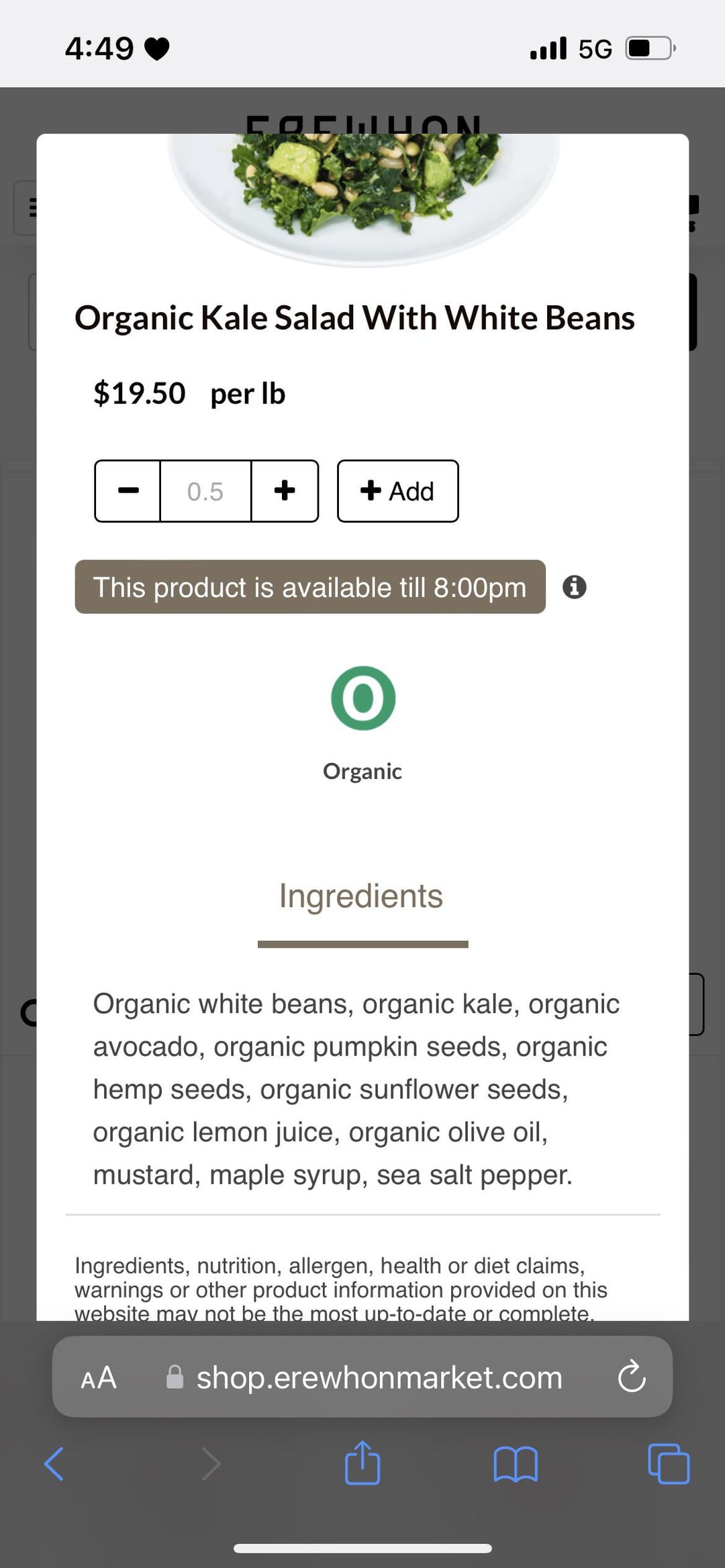Tap the shop.erewhonmarket.com address bar

click(379, 1377)
